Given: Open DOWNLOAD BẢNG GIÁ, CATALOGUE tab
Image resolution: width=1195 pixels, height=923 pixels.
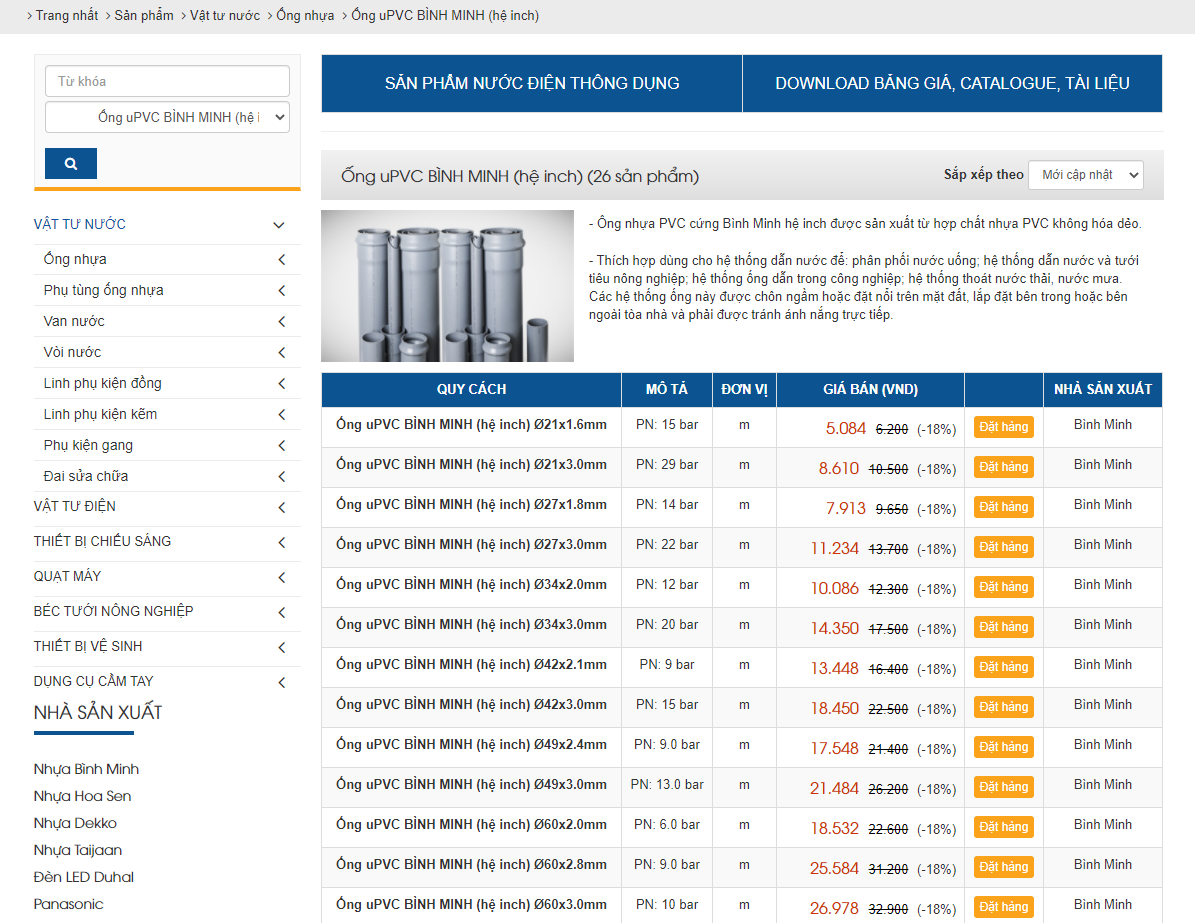Looking at the screenshot, I should click(953, 83).
